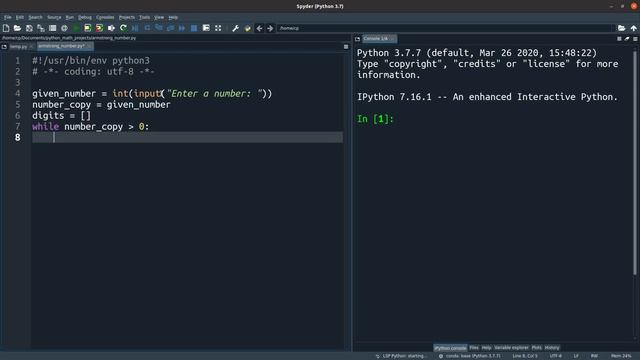
Task: Stop debugging with blue square
Action: (x=194, y=28)
